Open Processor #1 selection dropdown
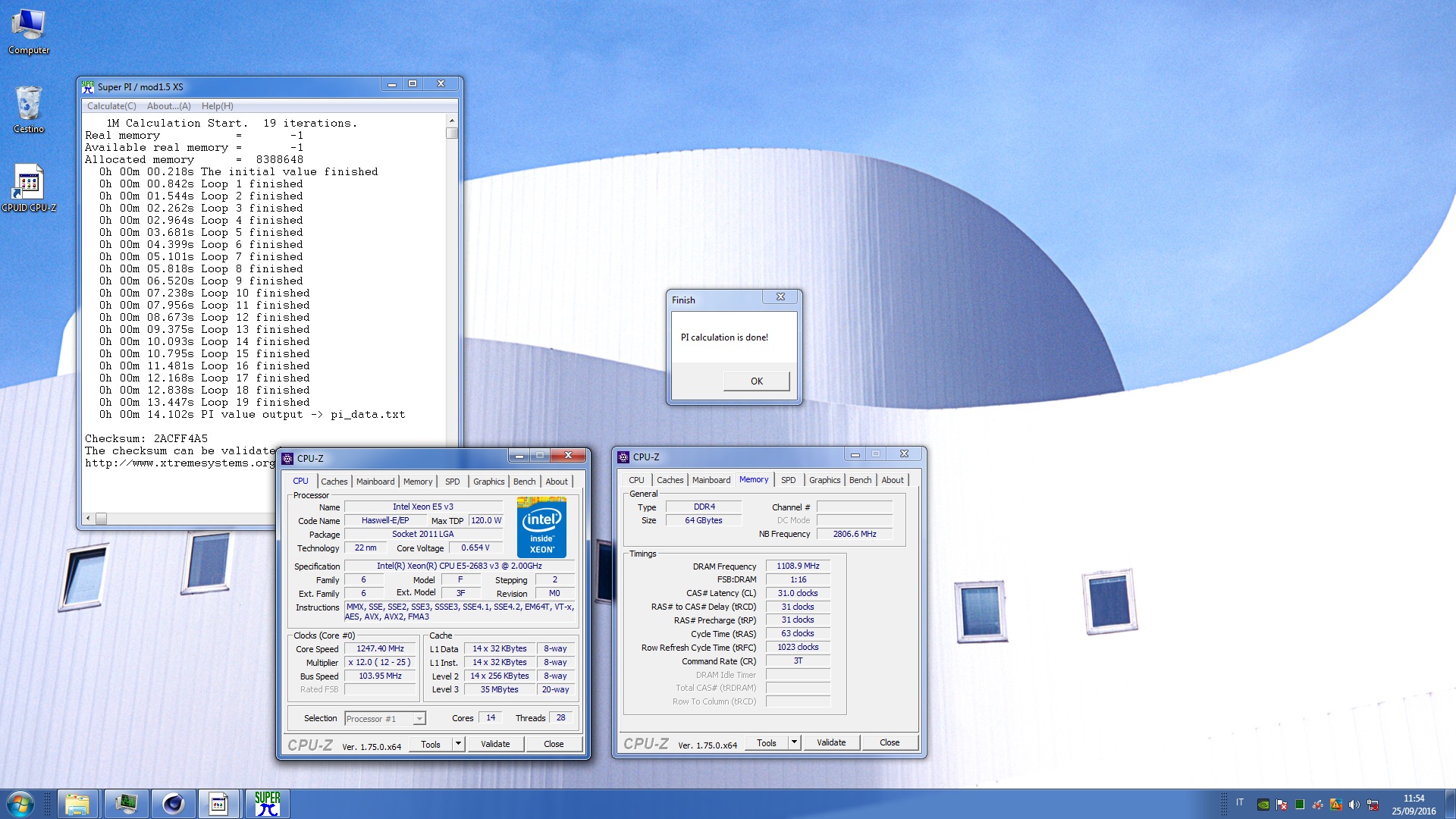Image resolution: width=1456 pixels, height=819 pixels. 385,718
